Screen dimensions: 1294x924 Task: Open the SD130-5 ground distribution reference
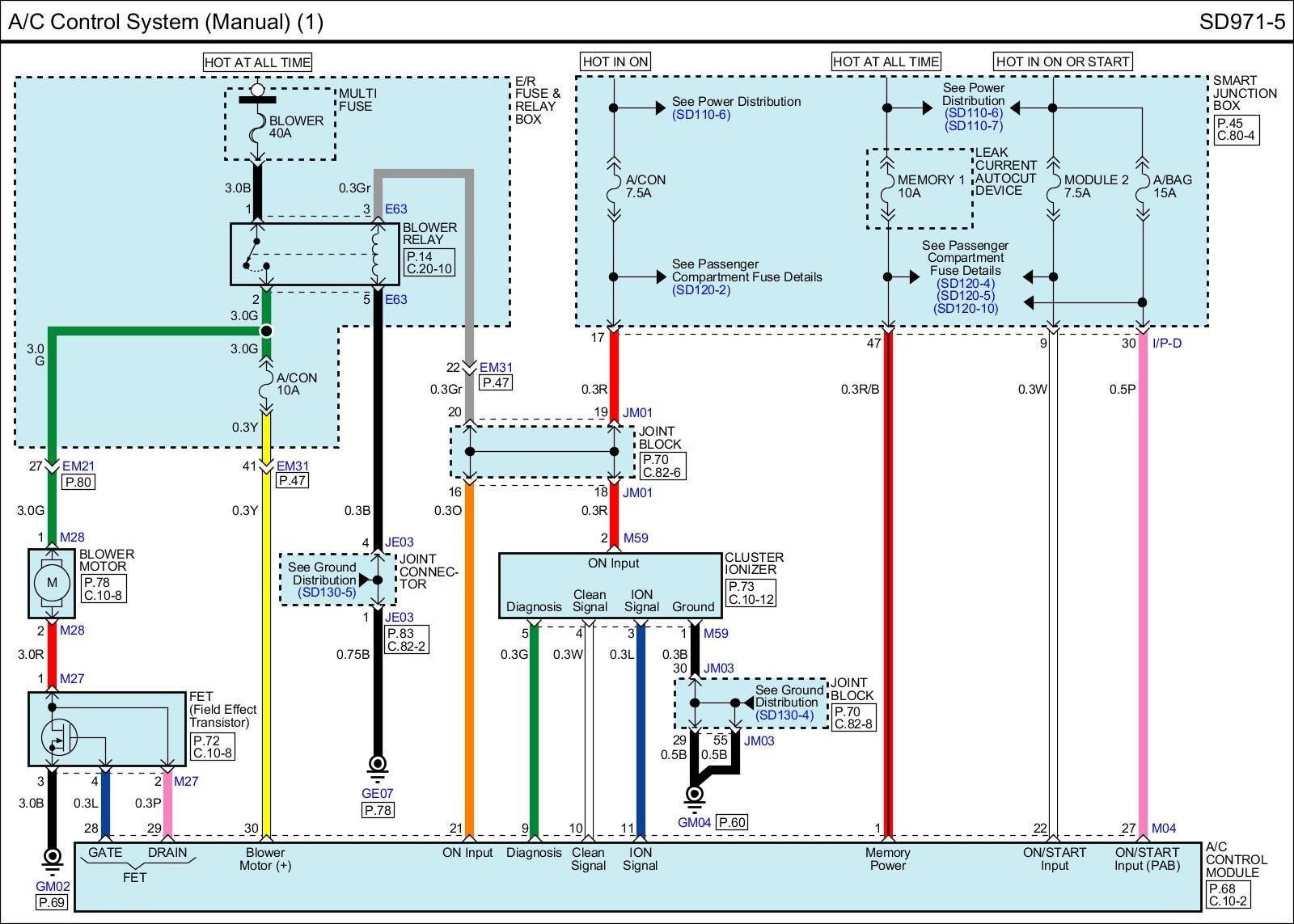coord(327,593)
